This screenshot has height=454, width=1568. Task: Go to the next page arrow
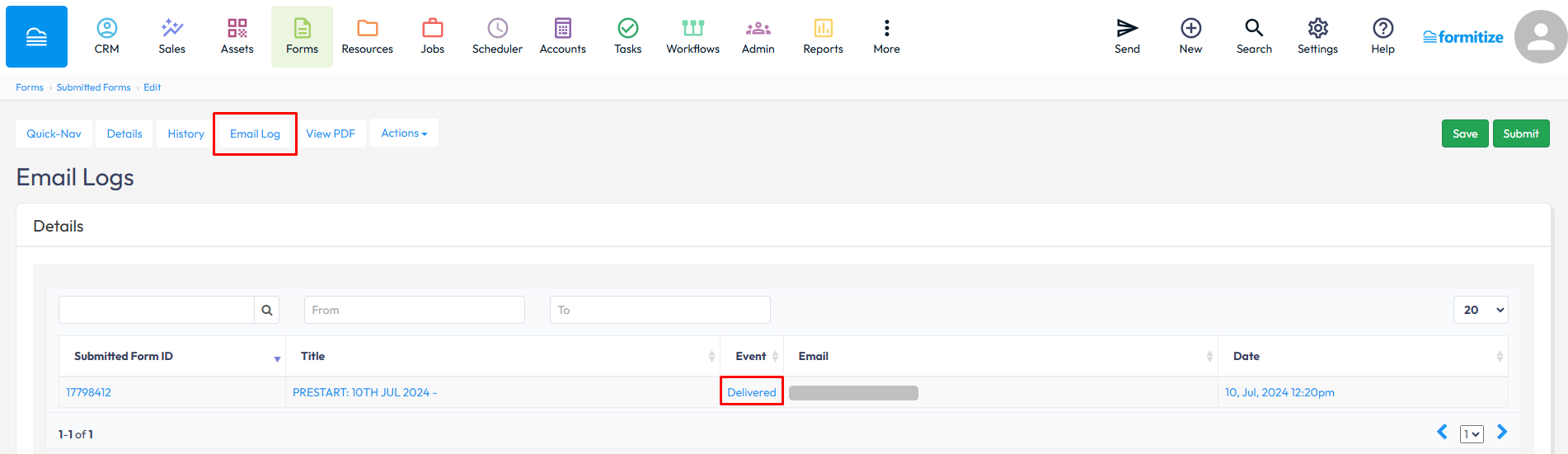pyautogui.click(x=1502, y=432)
